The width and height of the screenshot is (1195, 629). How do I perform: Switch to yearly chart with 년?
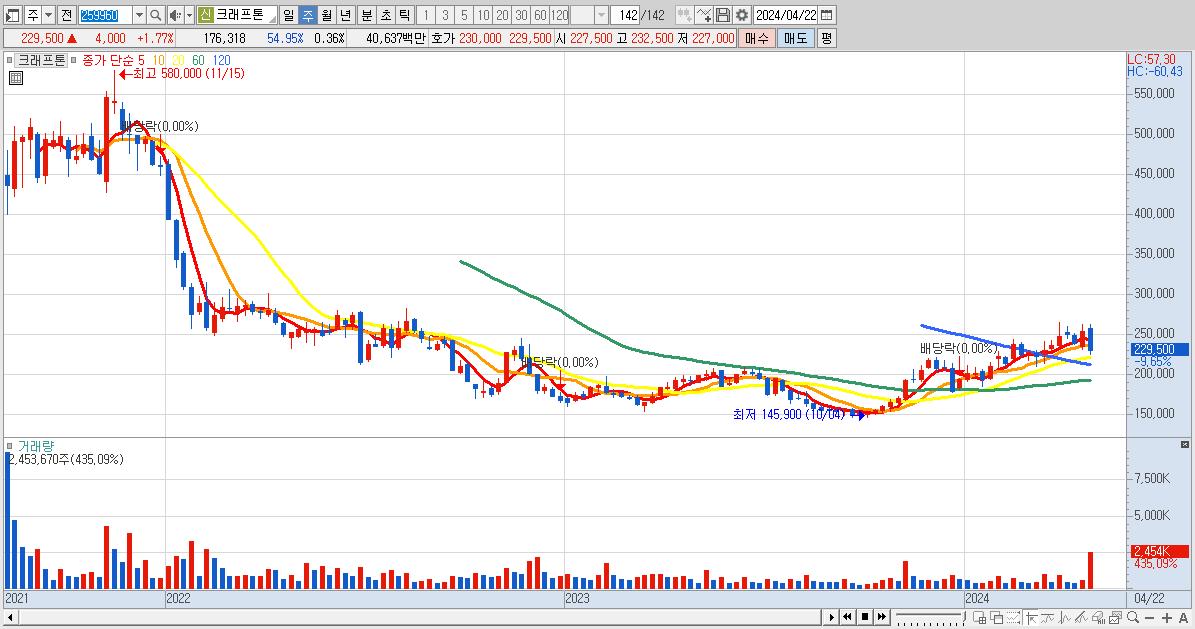[x=345, y=15]
